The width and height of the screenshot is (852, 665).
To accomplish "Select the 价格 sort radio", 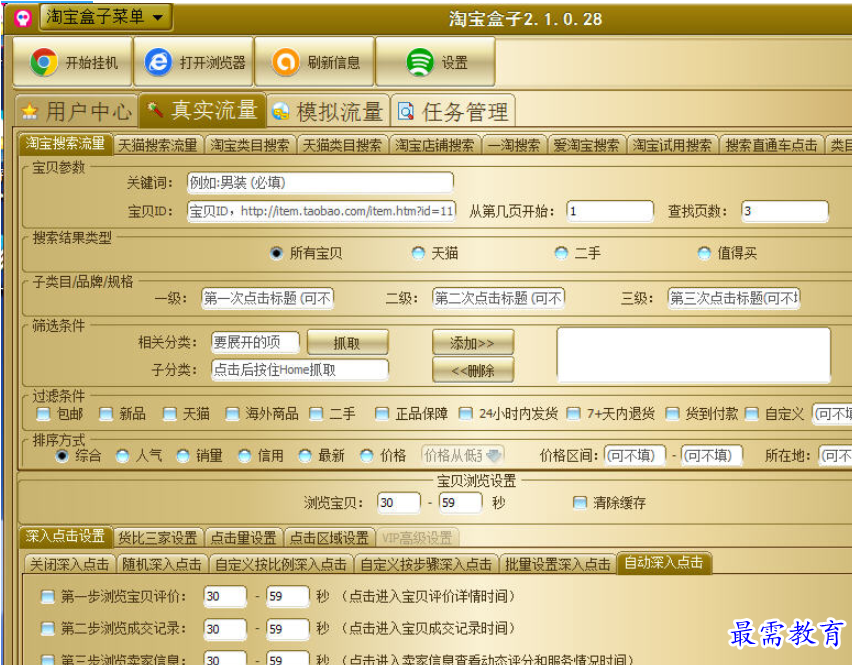I will (x=367, y=456).
